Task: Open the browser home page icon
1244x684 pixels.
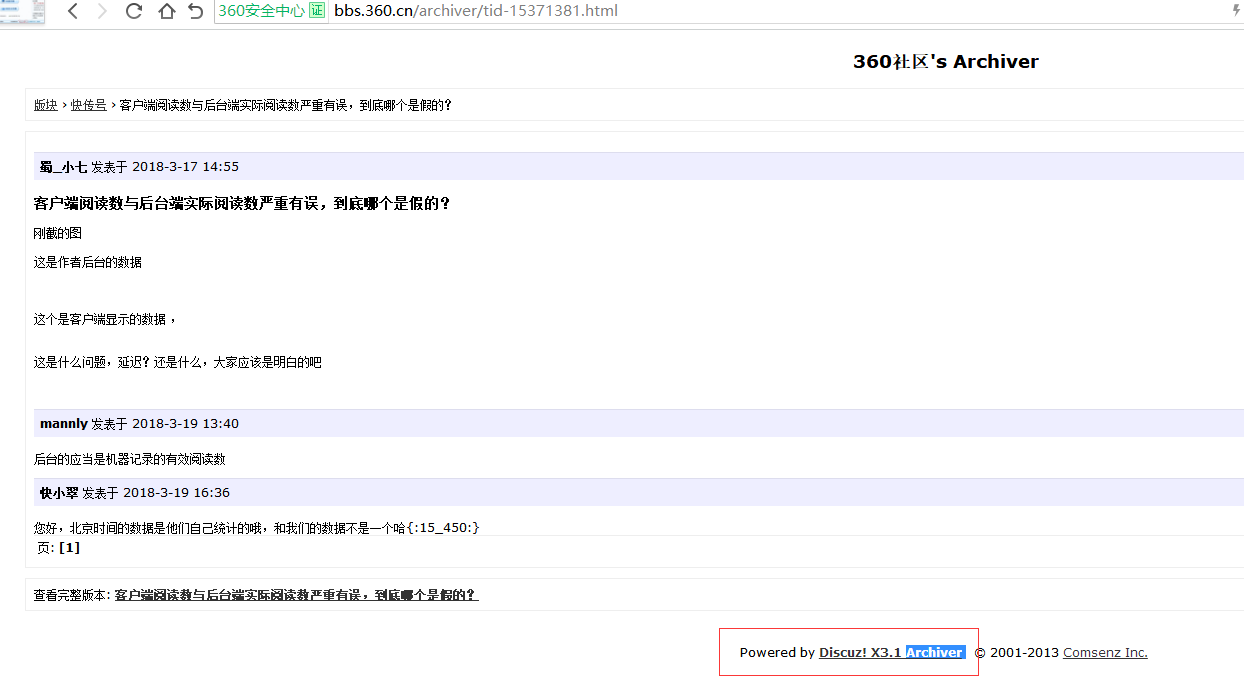Action: (167, 11)
